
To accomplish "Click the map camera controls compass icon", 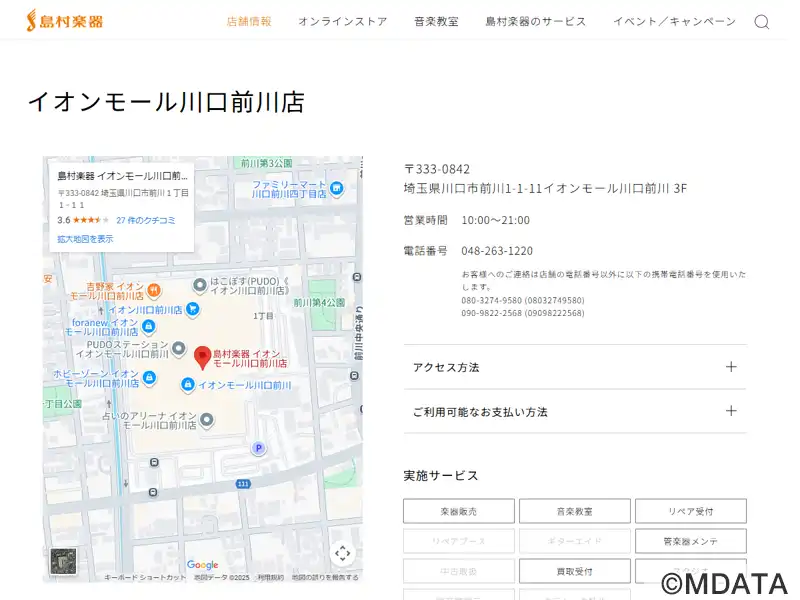I will click(x=342, y=553).
